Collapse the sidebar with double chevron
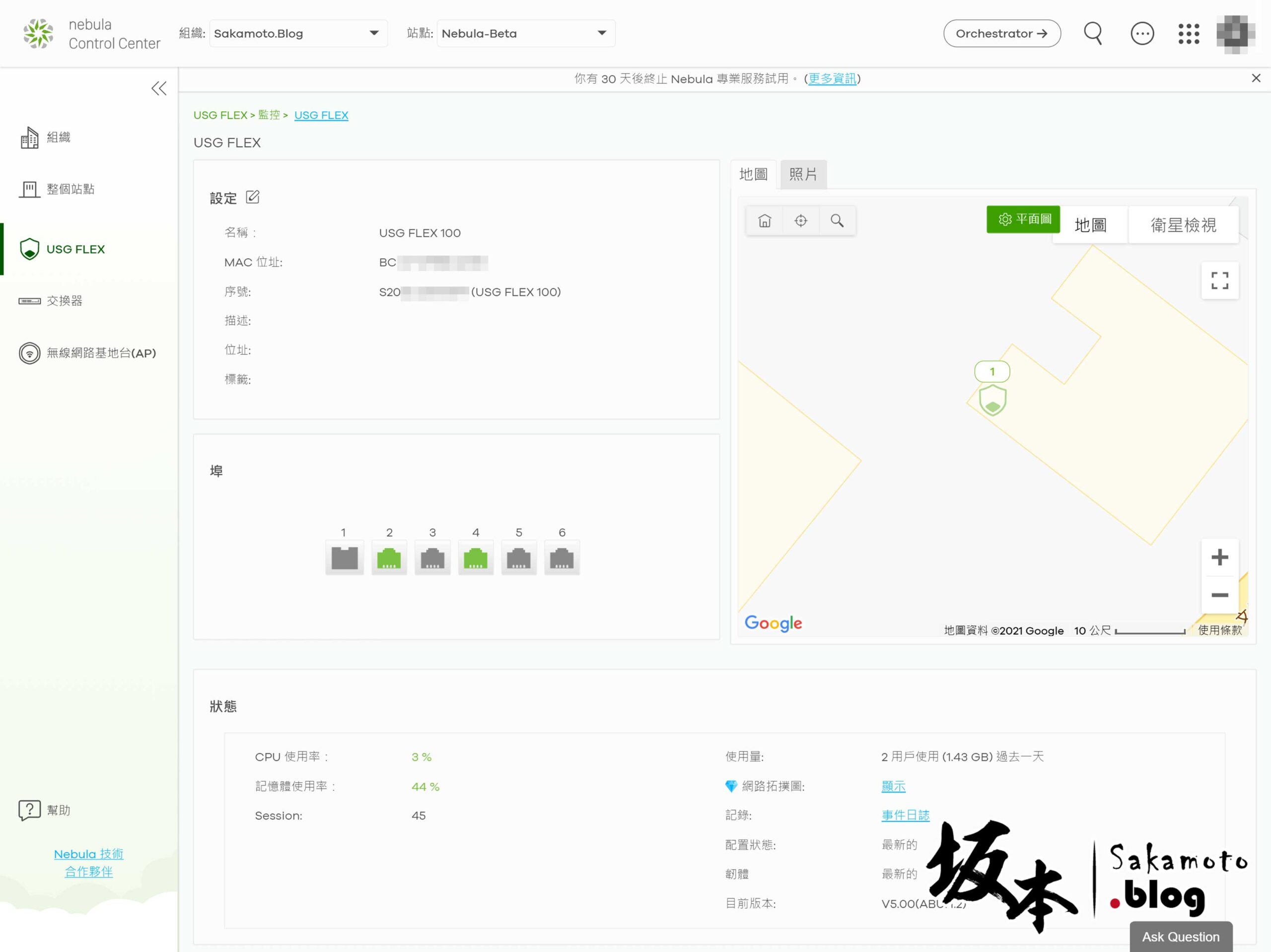This screenshot has width=1271, height=952. [x=158, y=88]
